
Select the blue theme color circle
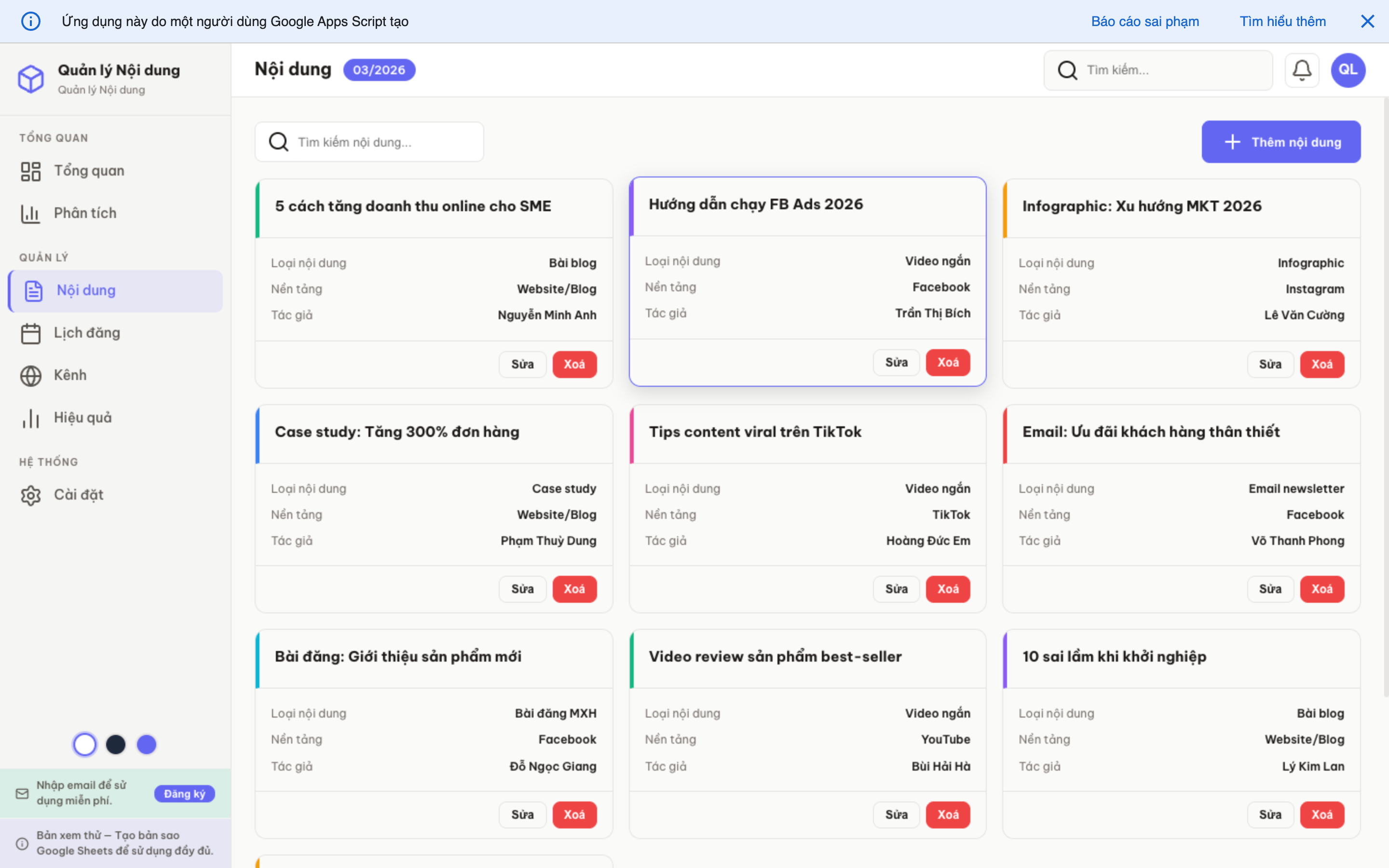click(146, 744)
